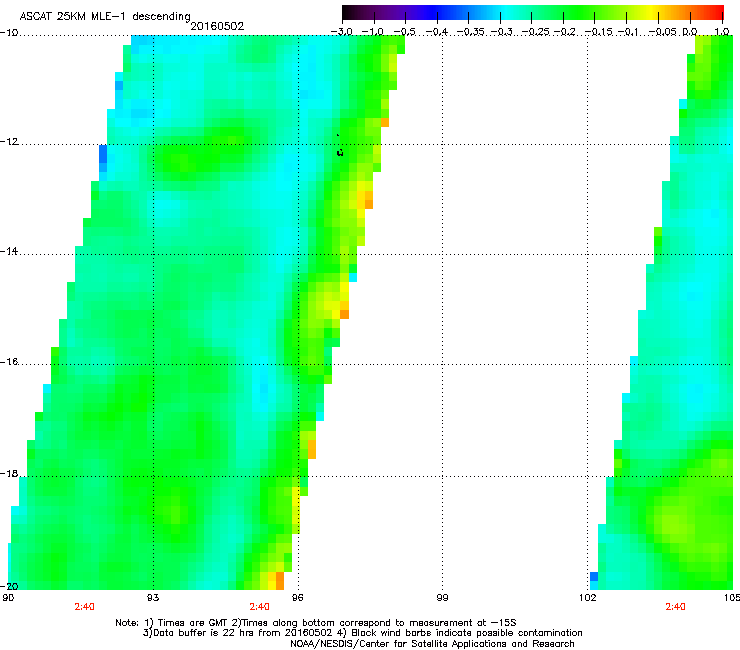Click the -0.35 color scale label

click(470, 32)
